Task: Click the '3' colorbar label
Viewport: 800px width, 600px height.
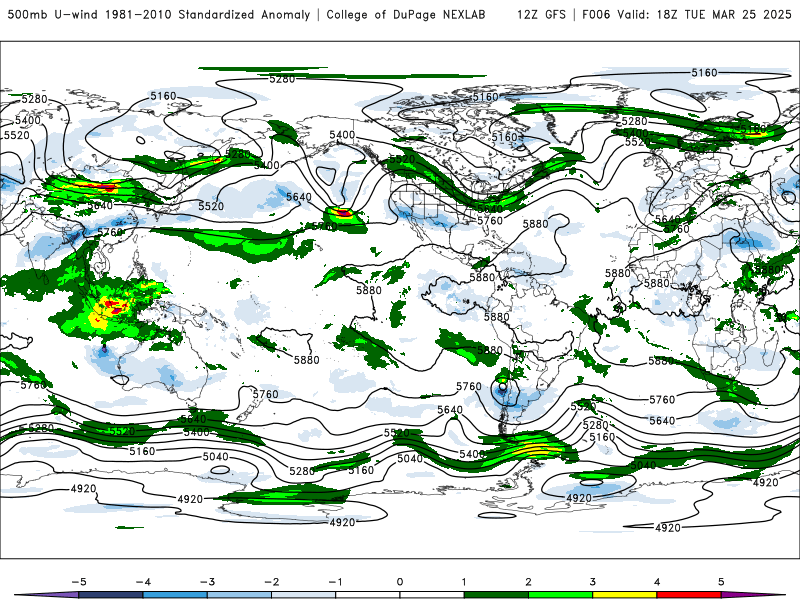Action: point(592,582)
